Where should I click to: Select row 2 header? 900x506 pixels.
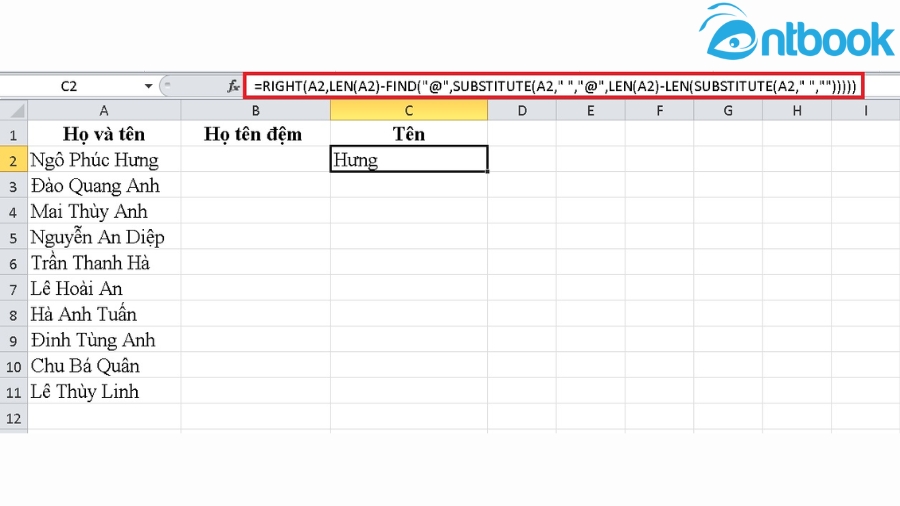pos(14,160)
